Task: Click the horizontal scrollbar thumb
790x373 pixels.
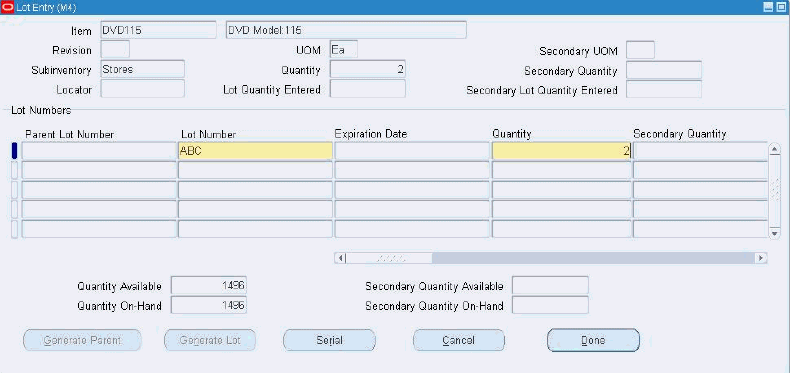Action: click(x=389, y=258)
